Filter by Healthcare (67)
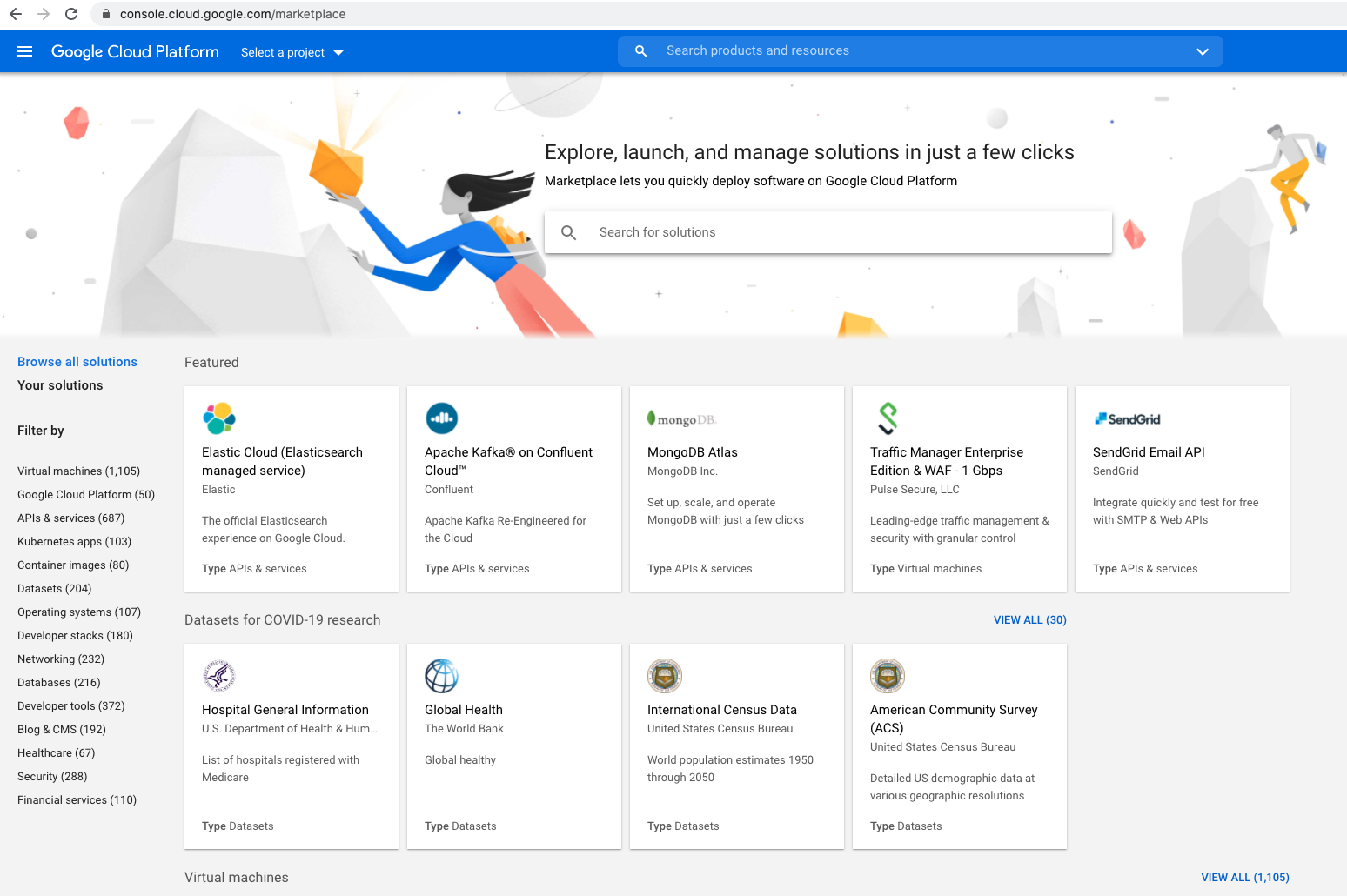 pyautogui.click(x=57, y=752)
